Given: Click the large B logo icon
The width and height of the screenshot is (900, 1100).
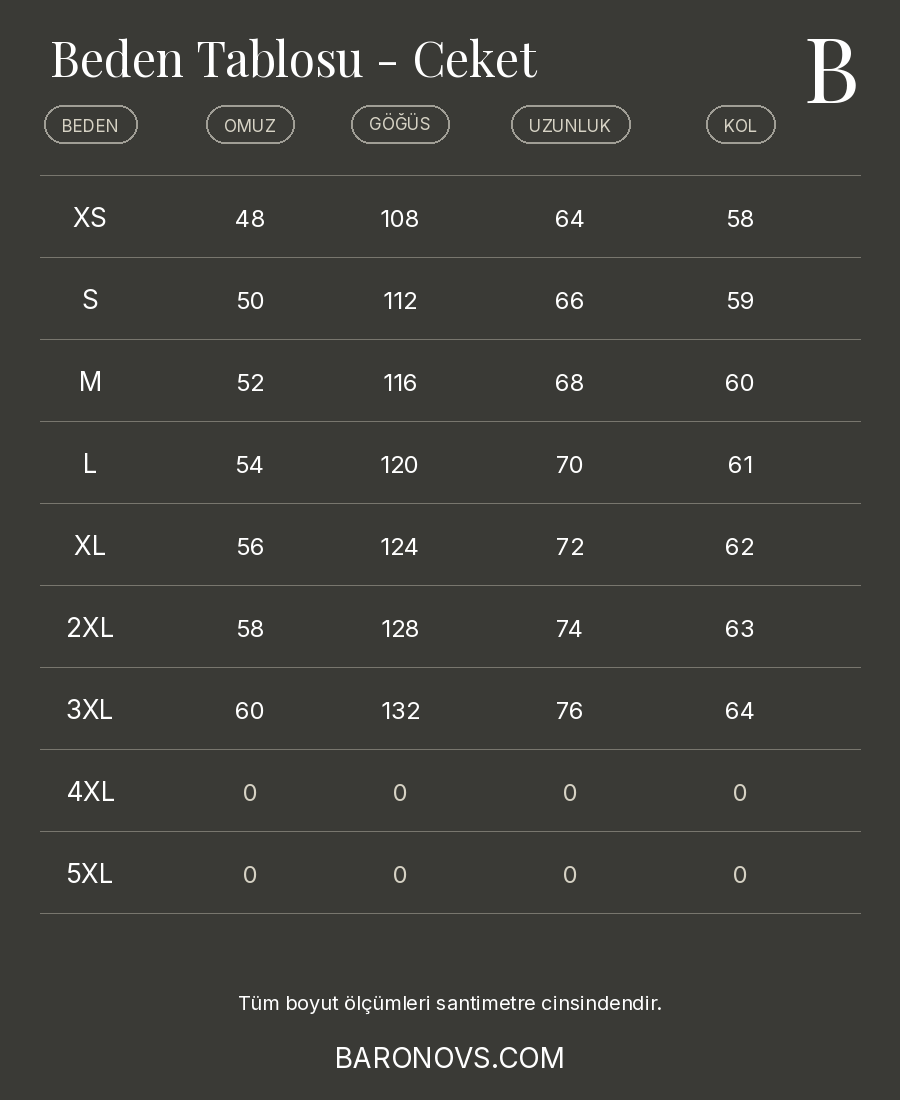Looking at the screenshot, I should [831, 71].
